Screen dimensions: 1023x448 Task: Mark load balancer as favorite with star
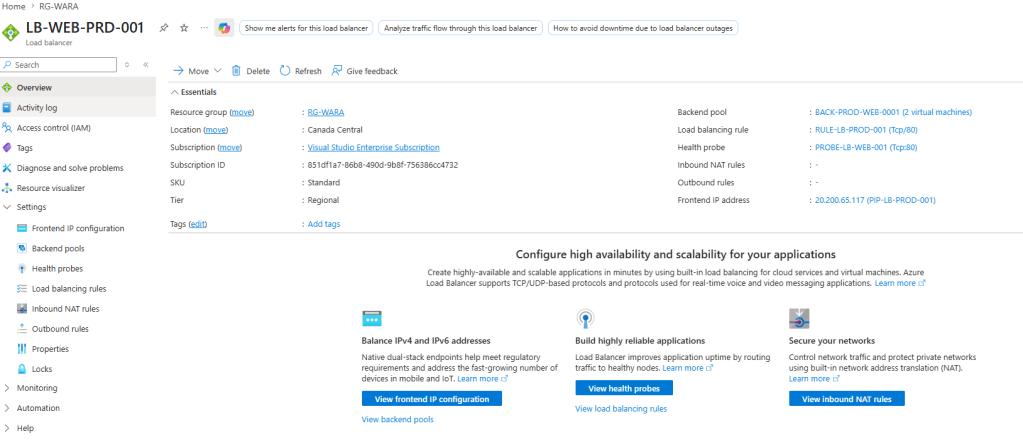click(184, 28)
